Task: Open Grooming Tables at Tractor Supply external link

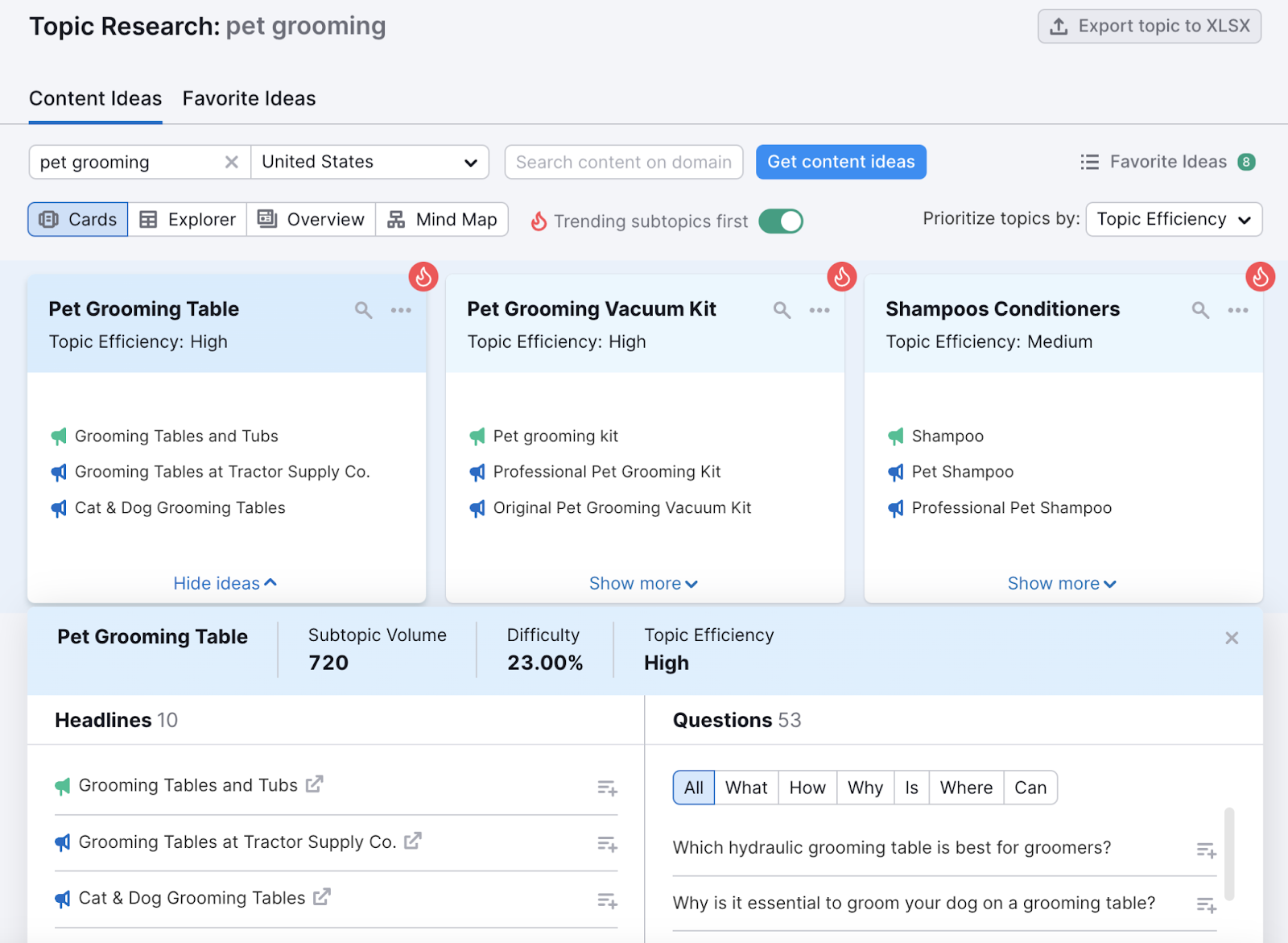Action: [413, 842]
